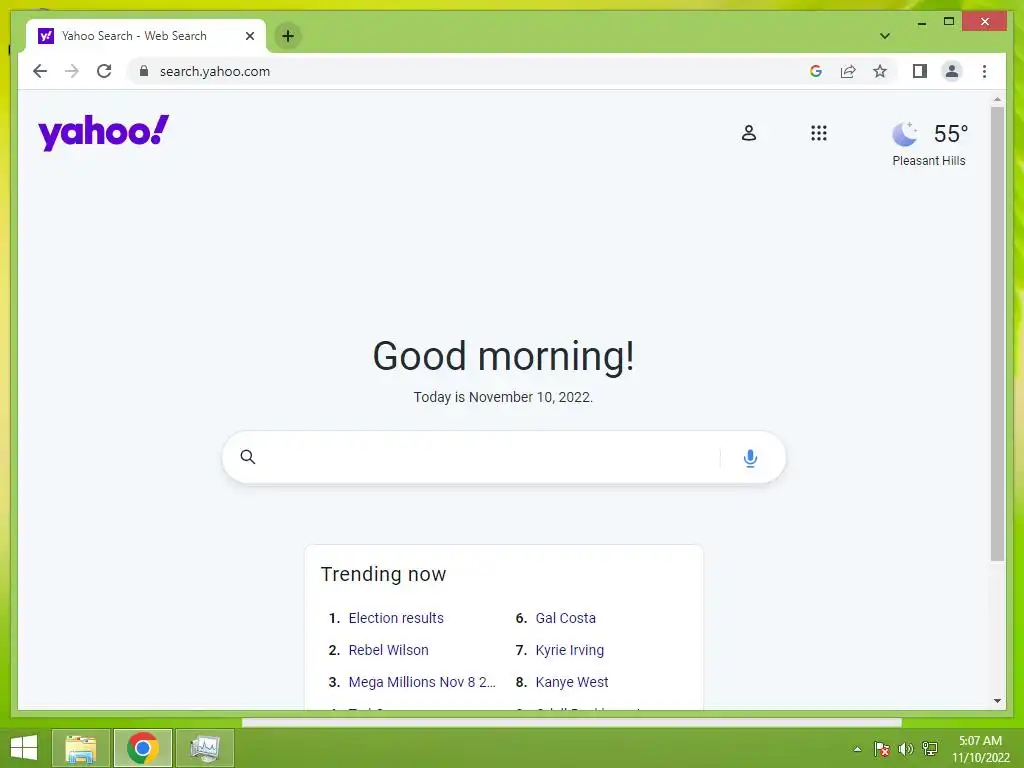Click the date text November 10, 2022
1024x768 pixels.
[x=530, y=397]
